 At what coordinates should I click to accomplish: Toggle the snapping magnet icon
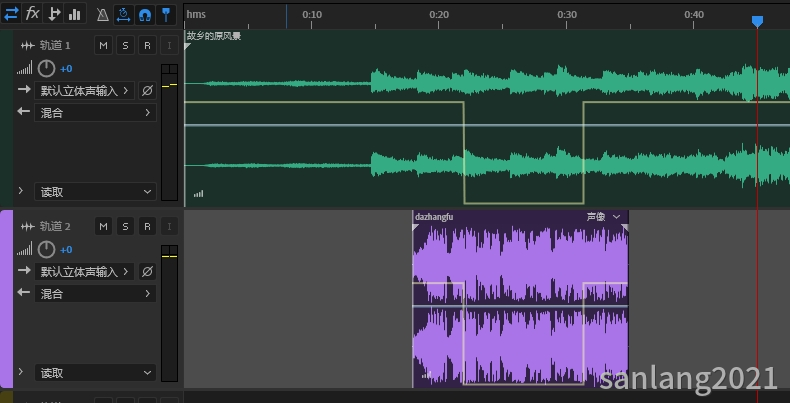coord(145,14)
